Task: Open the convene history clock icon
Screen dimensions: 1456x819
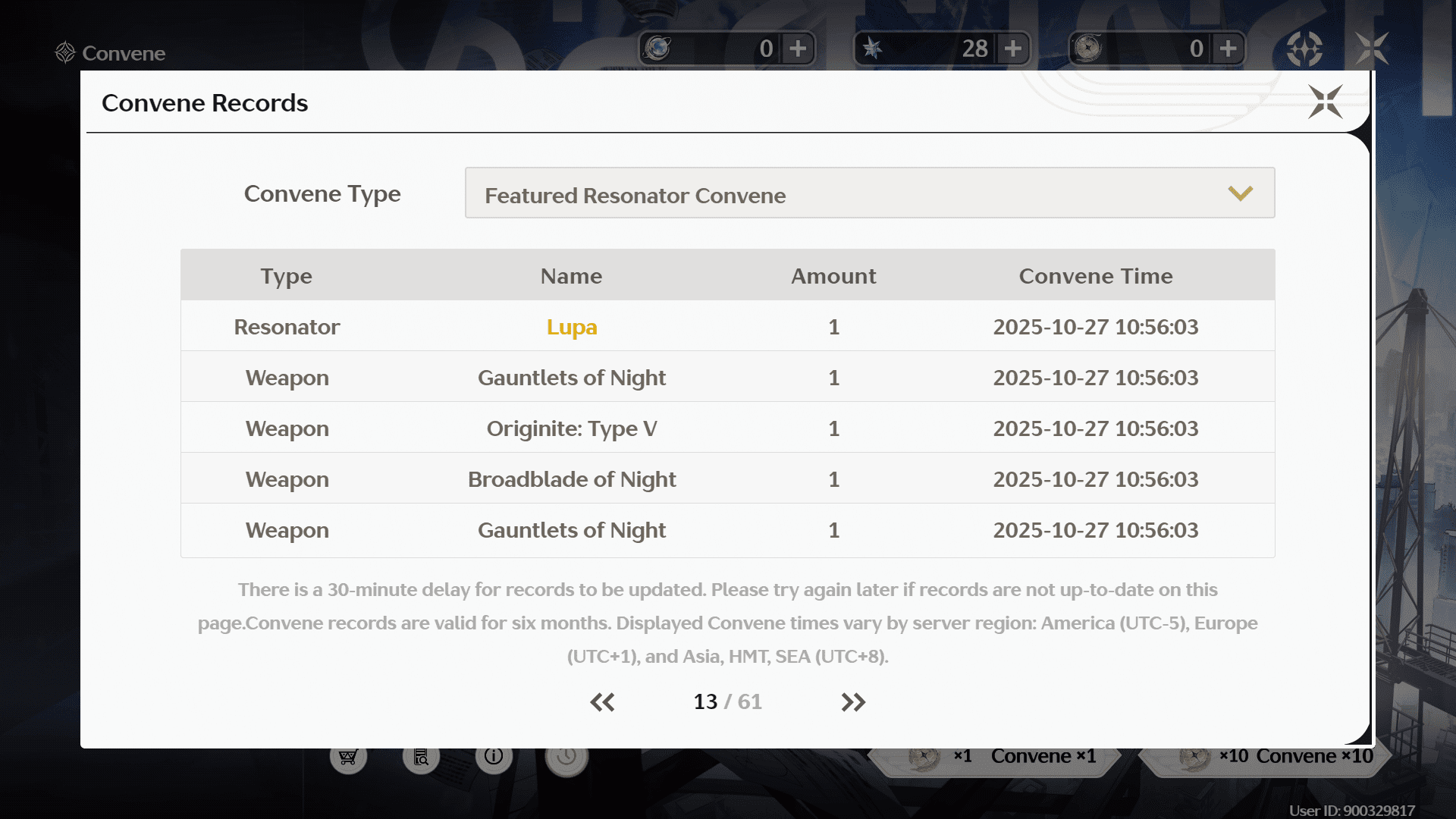Action: coord(566,757)
